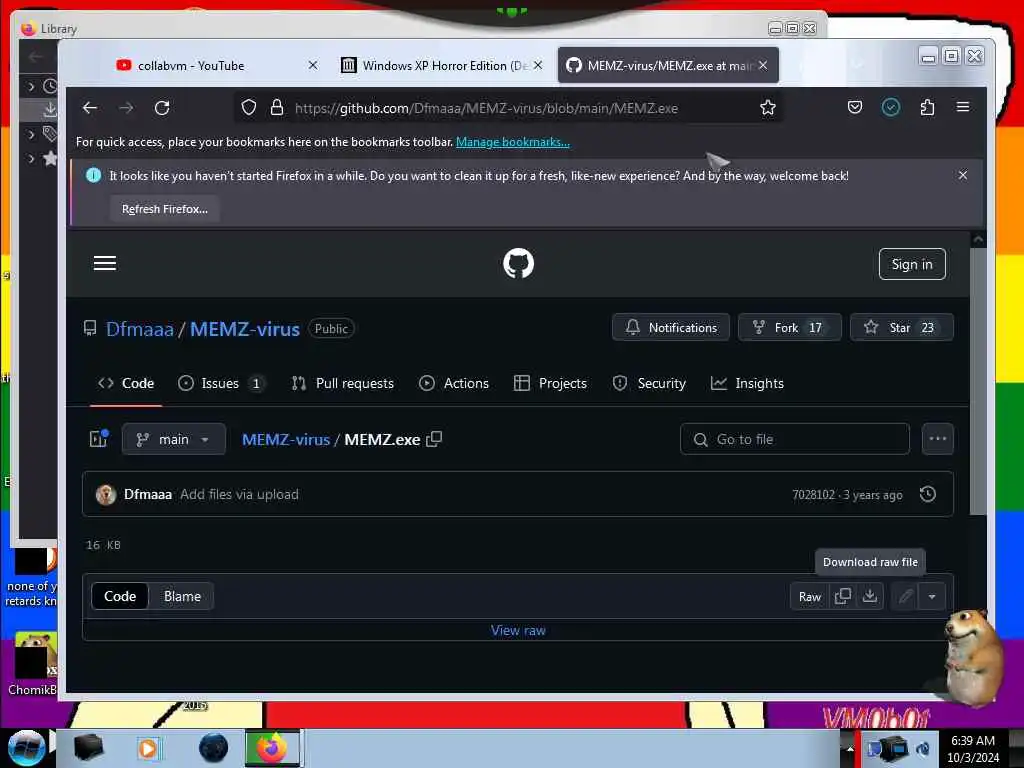
Task: Click the blue circular checkmark toolbar icon
Action: (x=891, y=107)
